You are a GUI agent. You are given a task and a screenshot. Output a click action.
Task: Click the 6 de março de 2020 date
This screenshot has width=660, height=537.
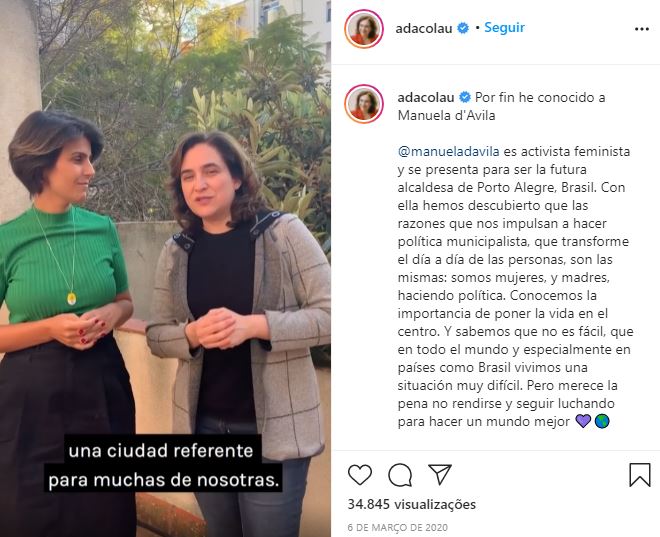coord(398,527)
